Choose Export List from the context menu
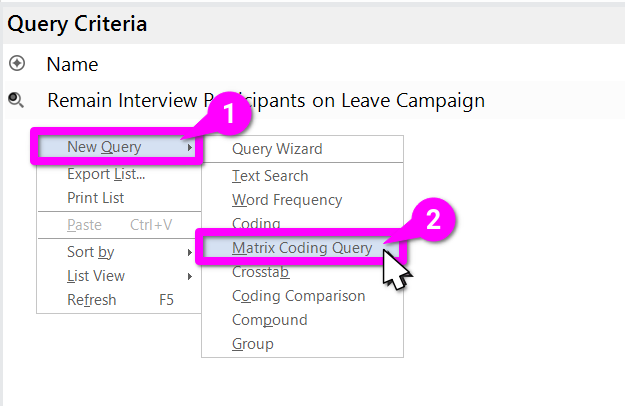 point(106,174)
